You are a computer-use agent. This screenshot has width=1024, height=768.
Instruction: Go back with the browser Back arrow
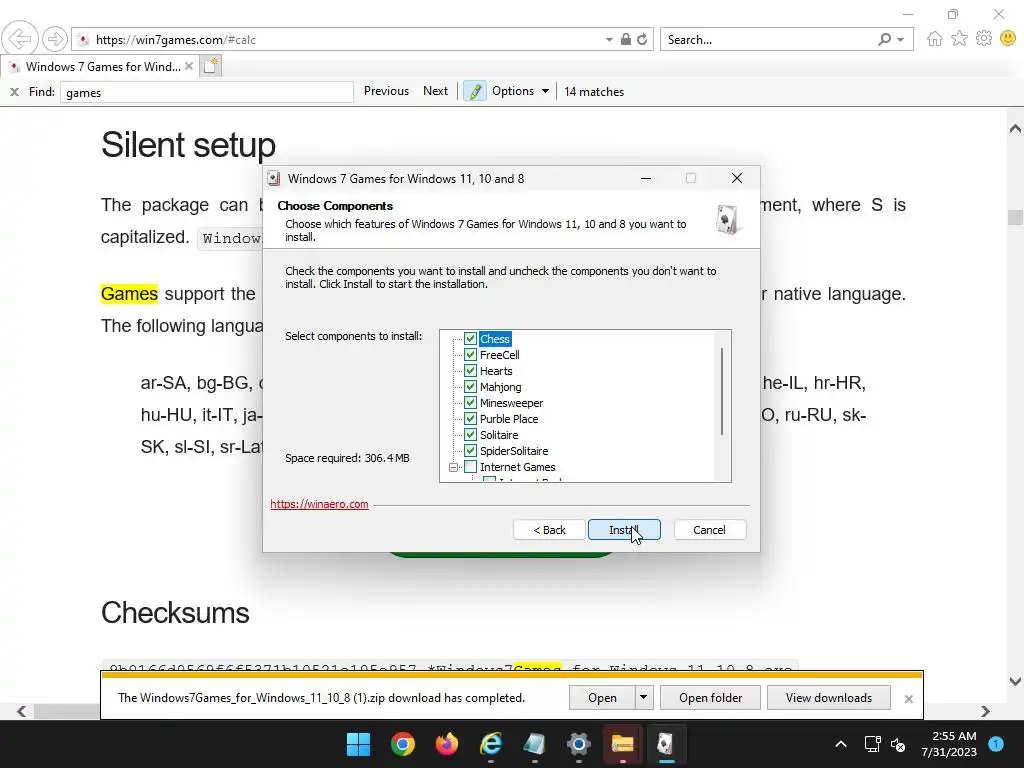point(20,39)
